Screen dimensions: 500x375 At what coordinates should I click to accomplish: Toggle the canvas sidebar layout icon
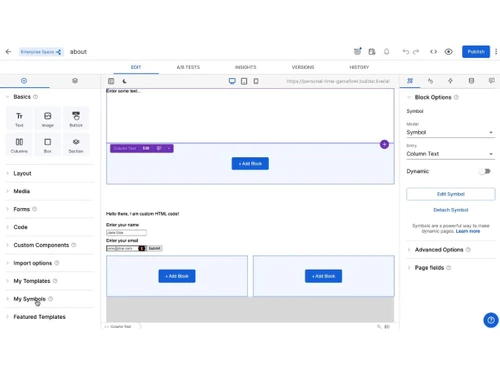111,81
